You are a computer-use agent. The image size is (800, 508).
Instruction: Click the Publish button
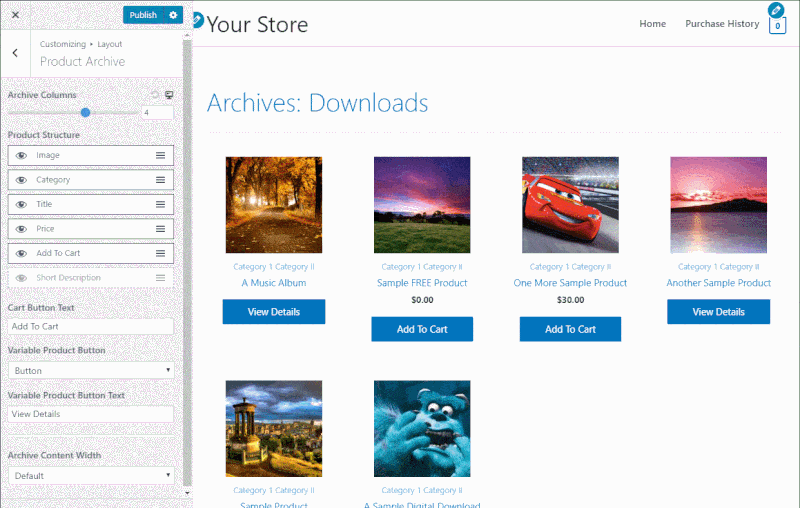pyautogui.click(x=143, y=15)
